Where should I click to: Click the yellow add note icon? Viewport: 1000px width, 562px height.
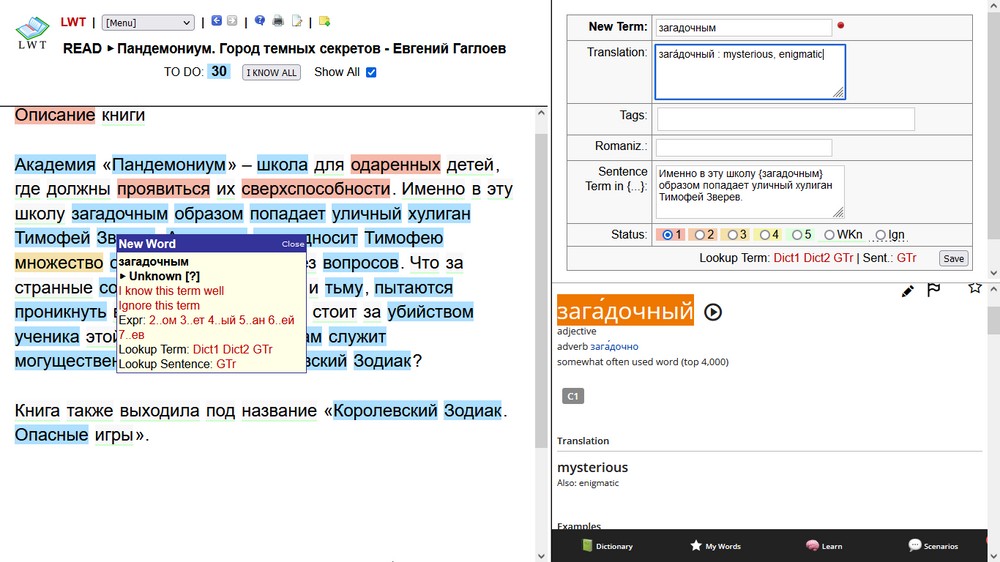point(325,21)
